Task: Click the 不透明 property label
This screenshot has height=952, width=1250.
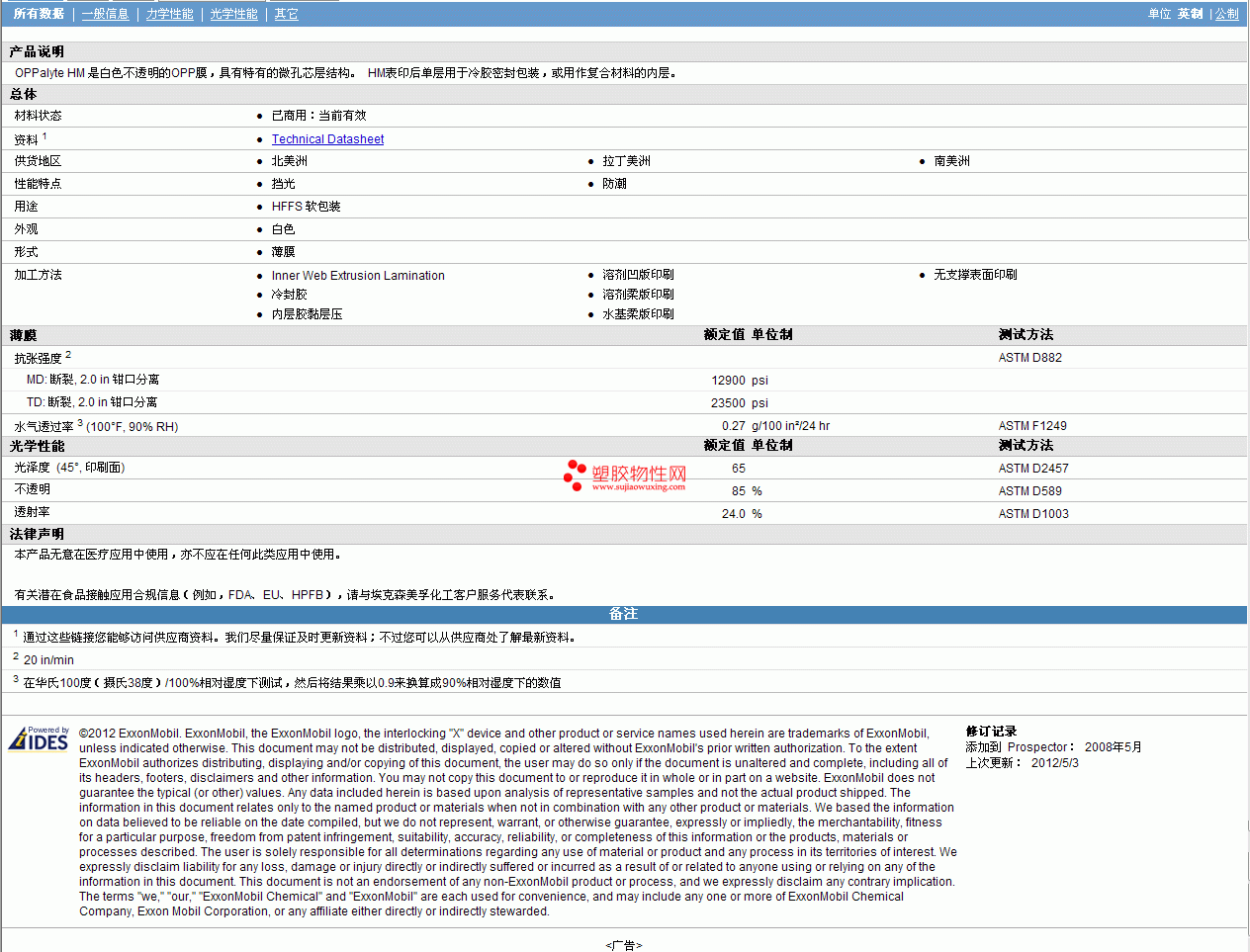Action: click(32, 489)
